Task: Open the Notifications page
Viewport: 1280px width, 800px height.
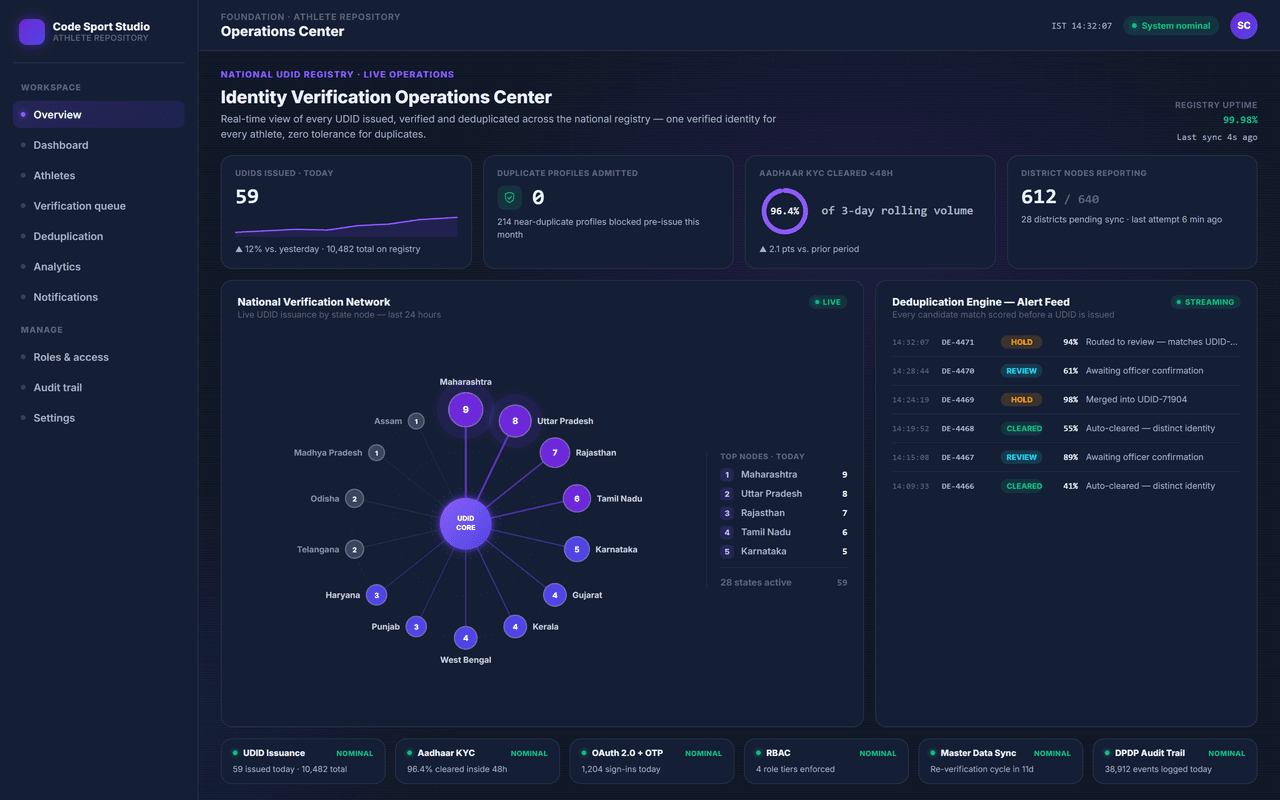Action: (x=99, y=297)
